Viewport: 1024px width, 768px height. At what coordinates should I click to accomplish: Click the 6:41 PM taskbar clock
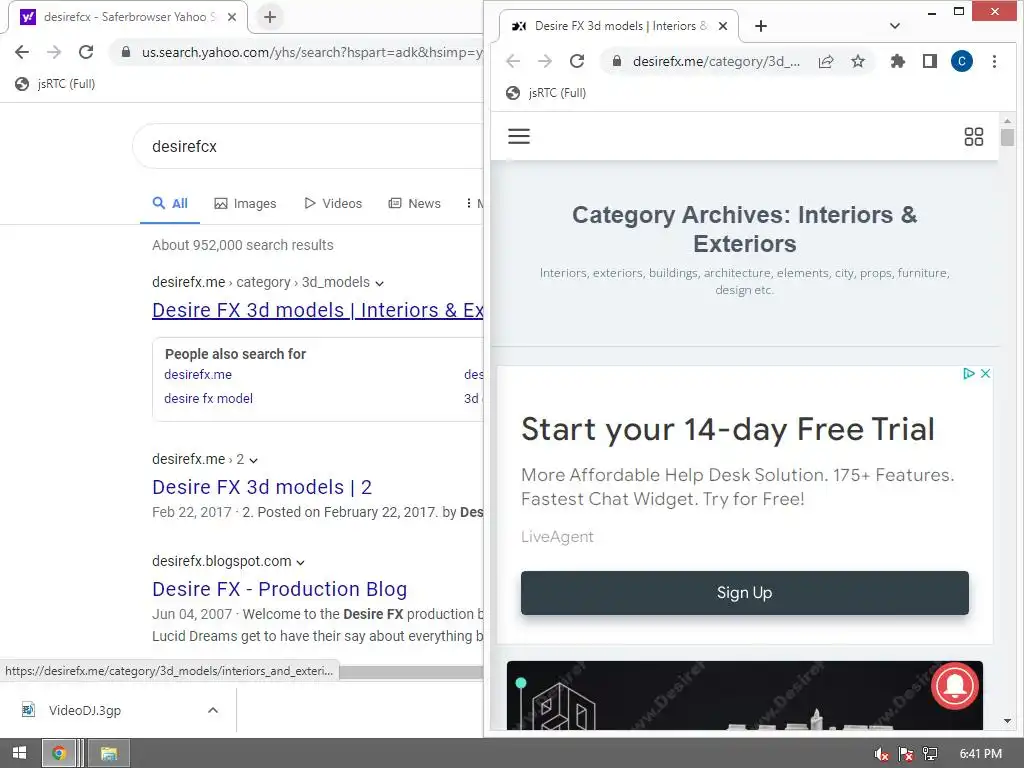(980, 754)
